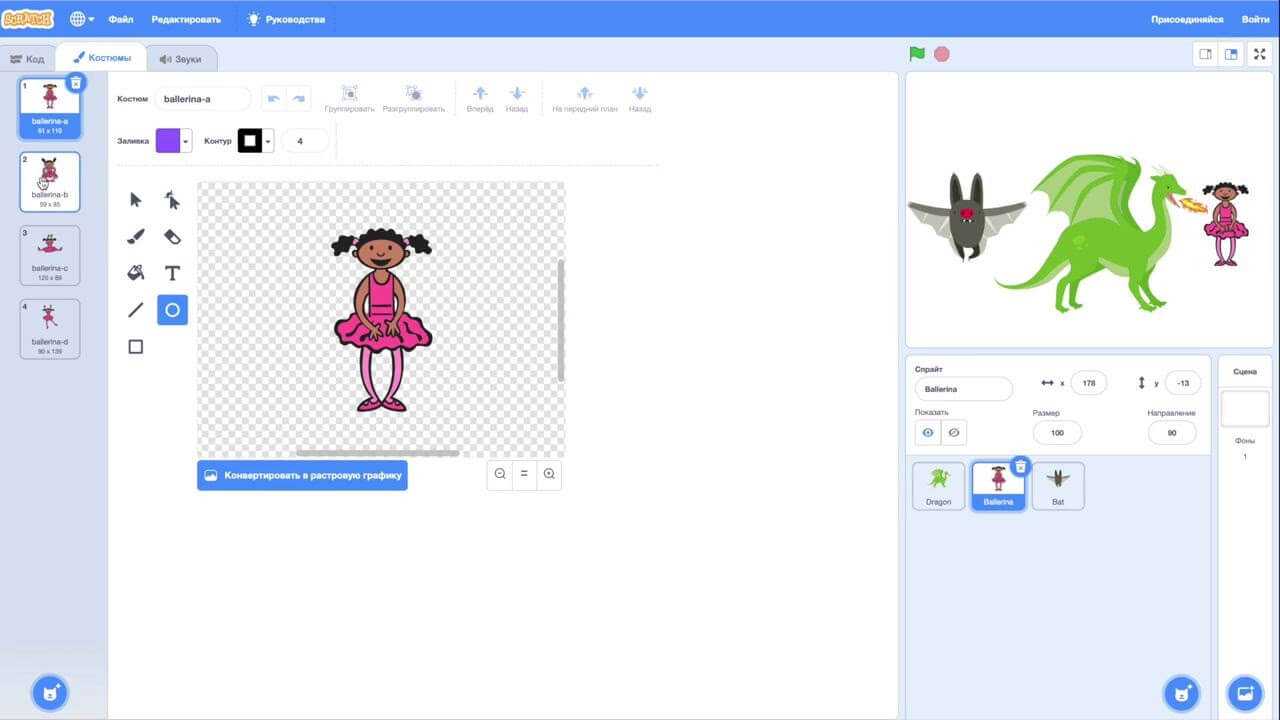Select the Fill bucket tool
The image size is (1280, 720).
click(136, 273)
